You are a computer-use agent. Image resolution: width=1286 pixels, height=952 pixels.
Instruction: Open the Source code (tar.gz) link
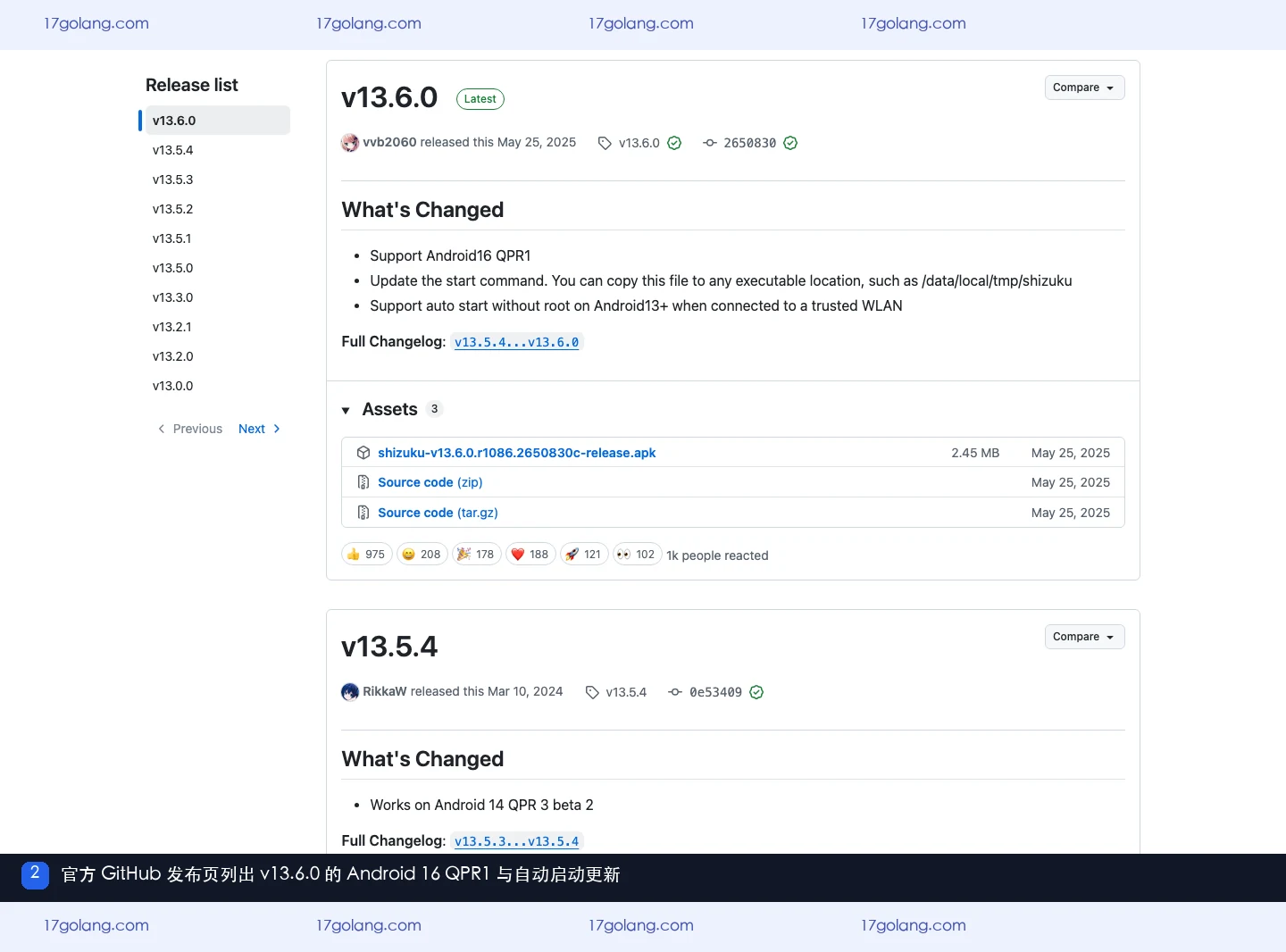(x=438, y=513)
